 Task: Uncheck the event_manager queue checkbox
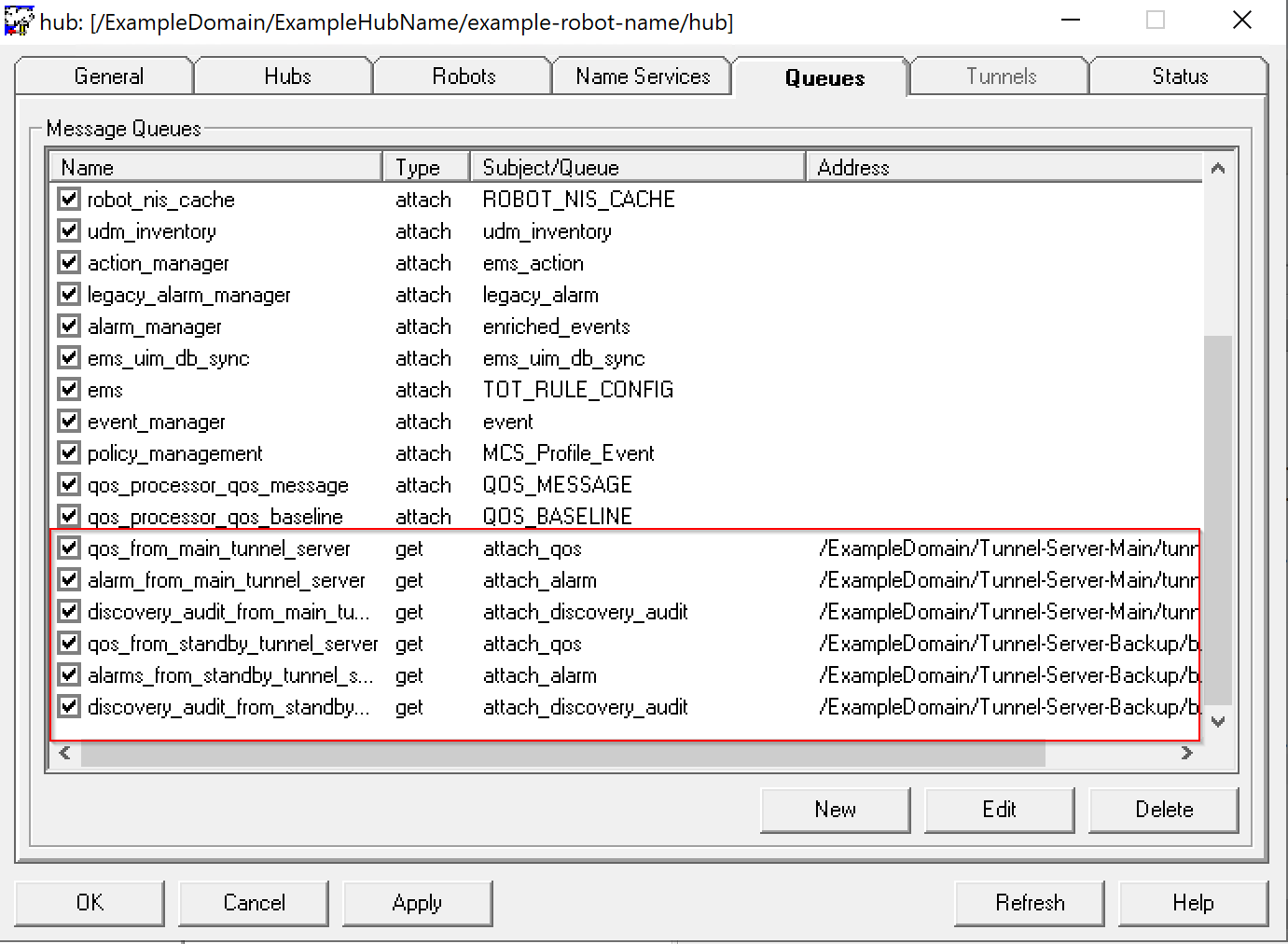pyautogui.click(x=69, y=420)
